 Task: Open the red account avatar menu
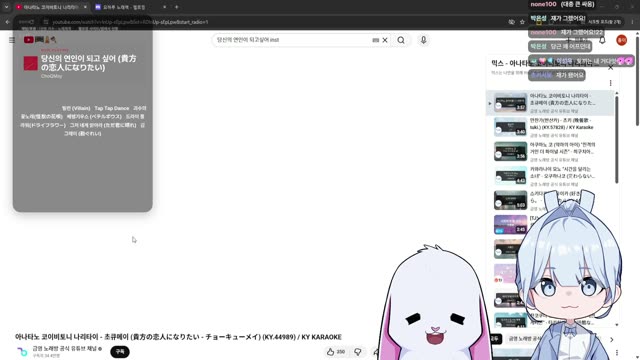tap(621, 40)
